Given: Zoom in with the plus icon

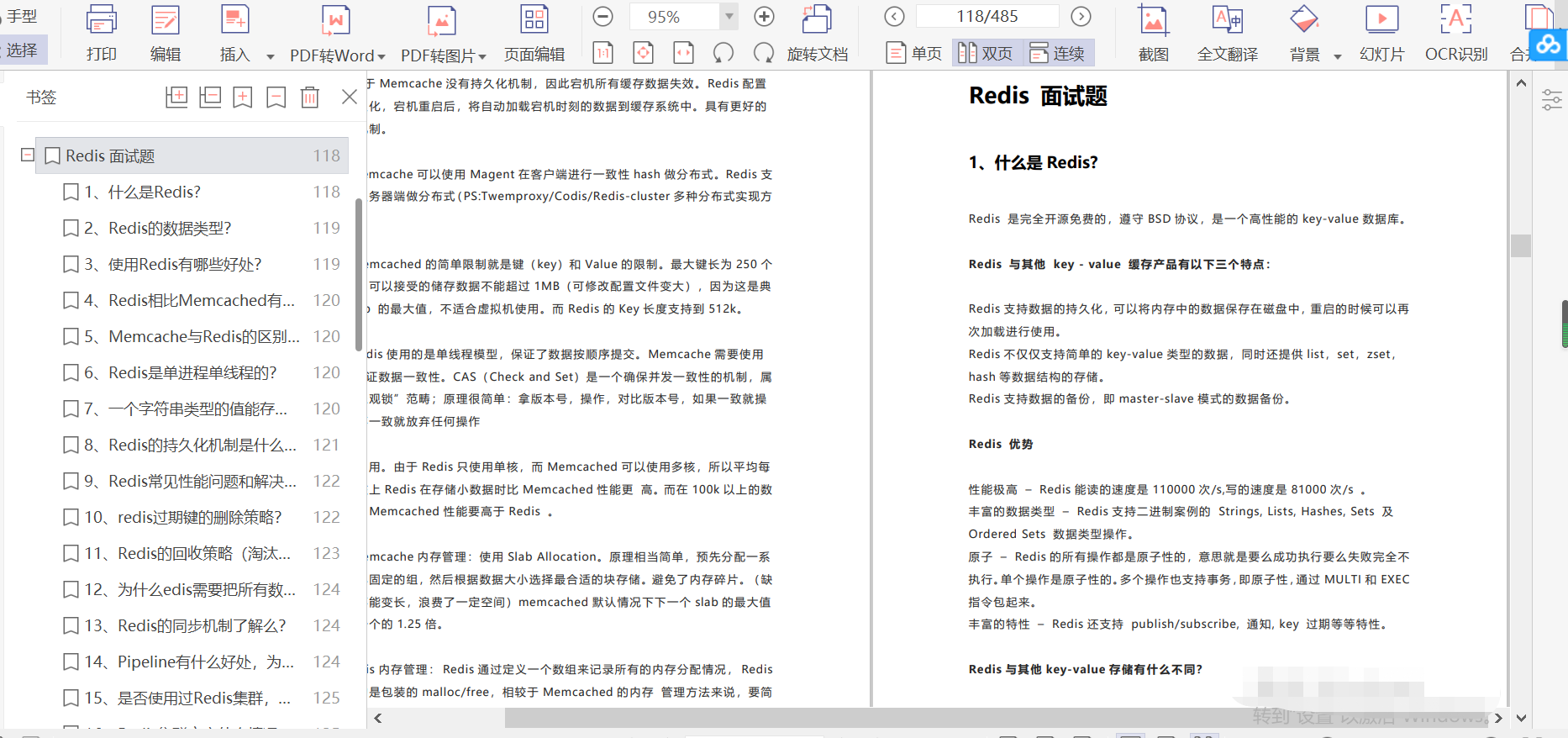Looking at the screenshot, I should [x=764, y=16].
